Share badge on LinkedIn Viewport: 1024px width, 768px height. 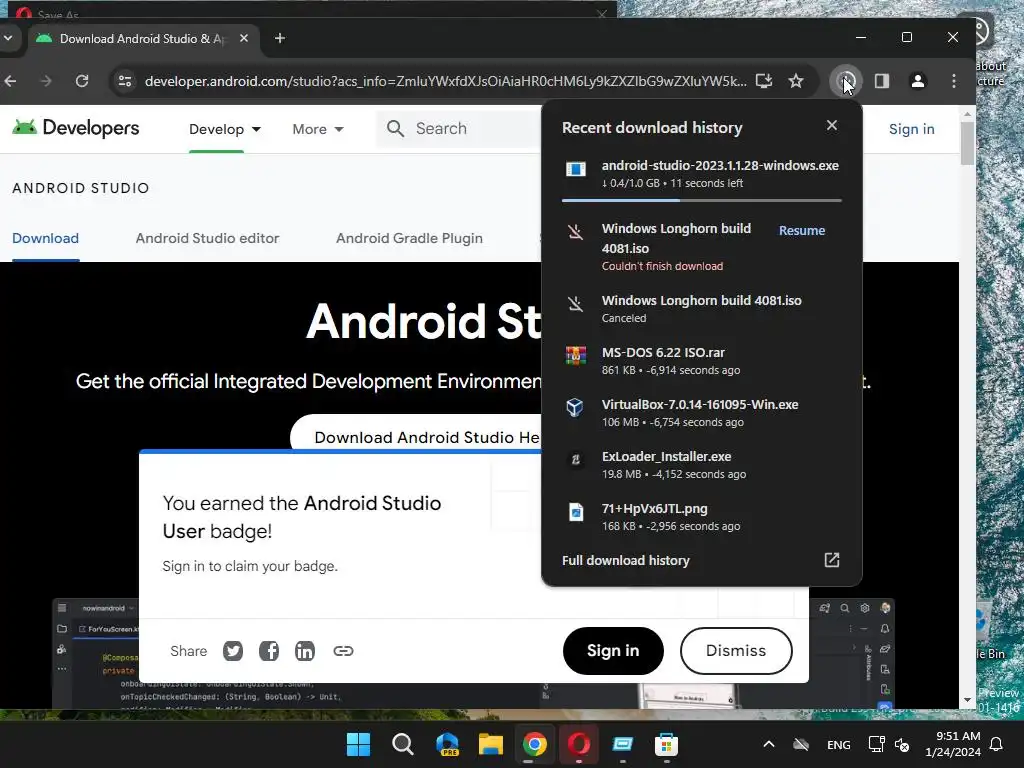point(304,651)
